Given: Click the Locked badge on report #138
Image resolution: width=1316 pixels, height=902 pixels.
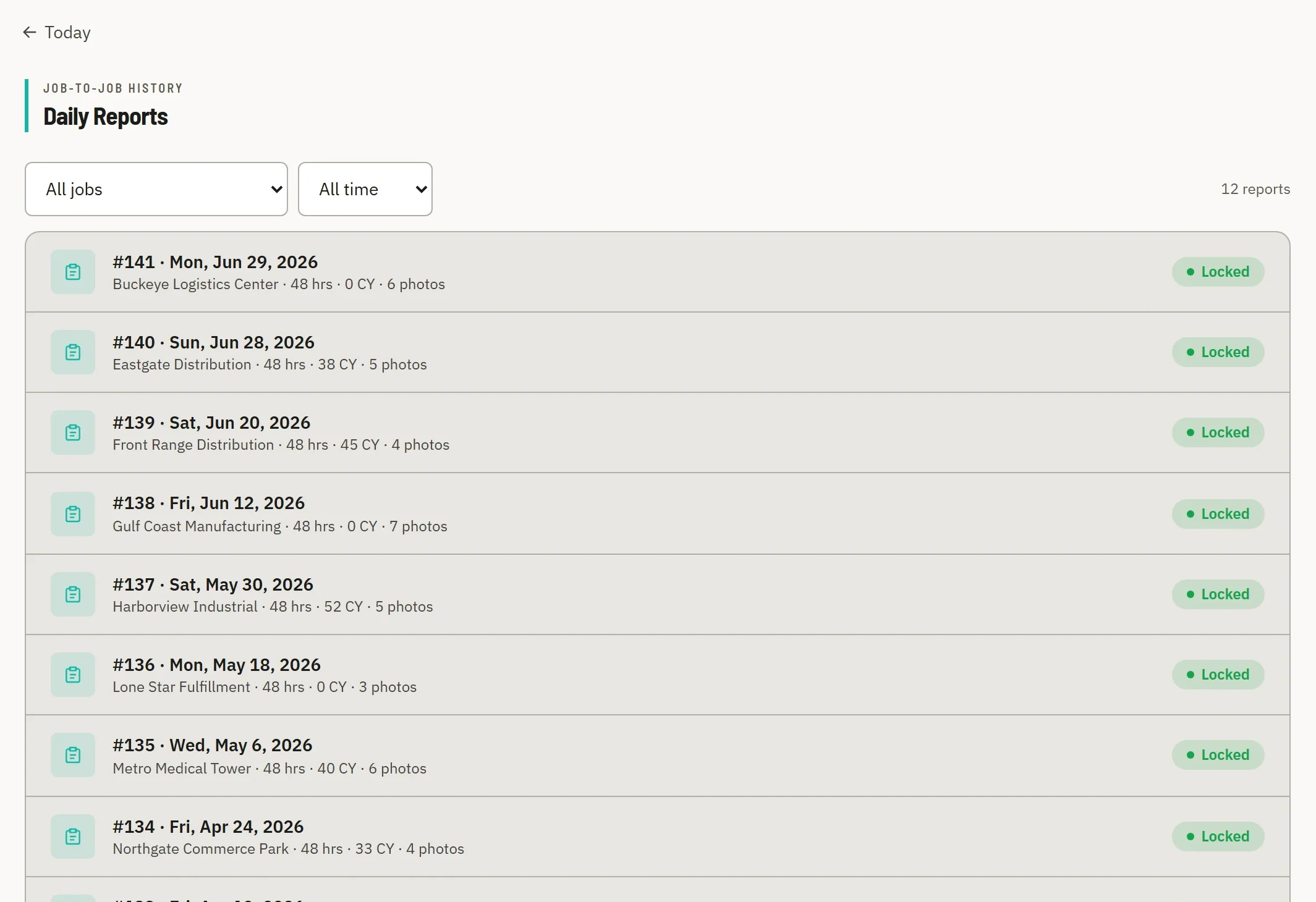Looking at the screenshot, I should click(1218, 514).
